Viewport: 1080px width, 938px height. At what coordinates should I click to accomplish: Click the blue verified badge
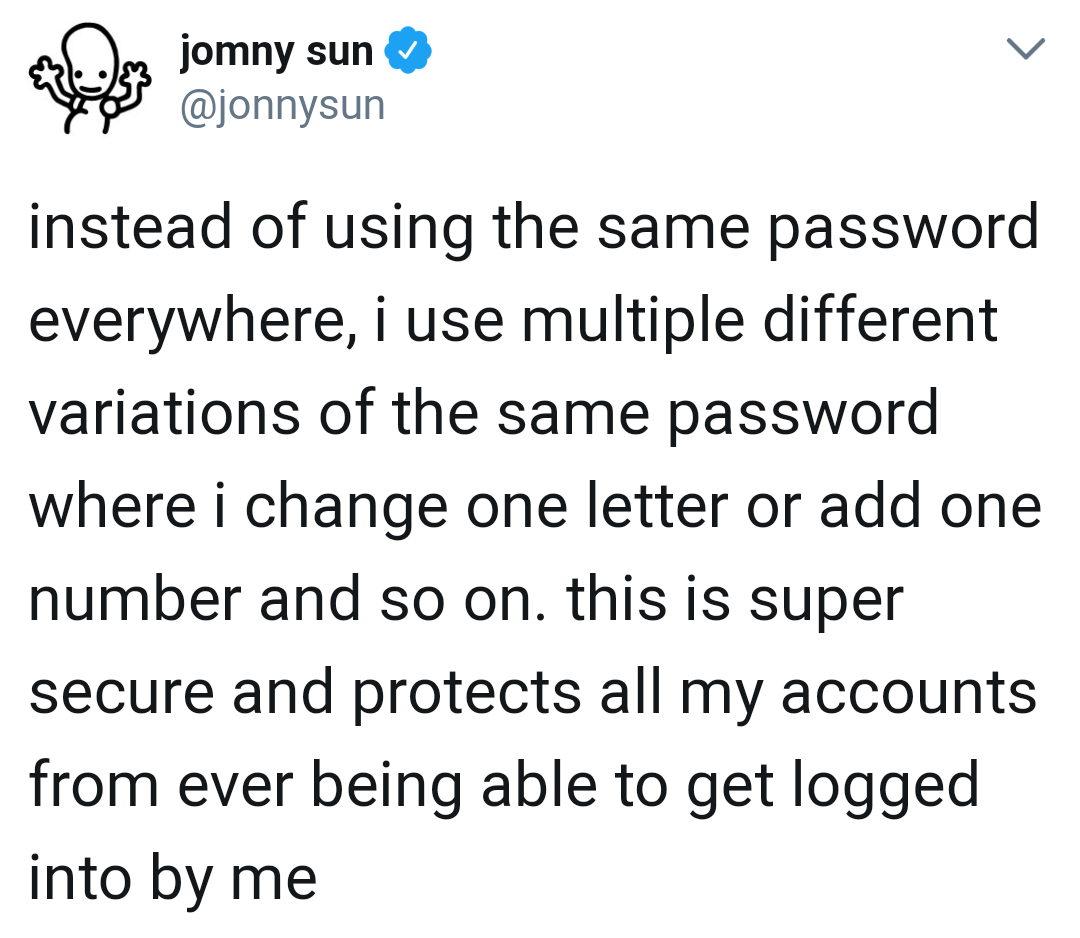tap(407, 52)
